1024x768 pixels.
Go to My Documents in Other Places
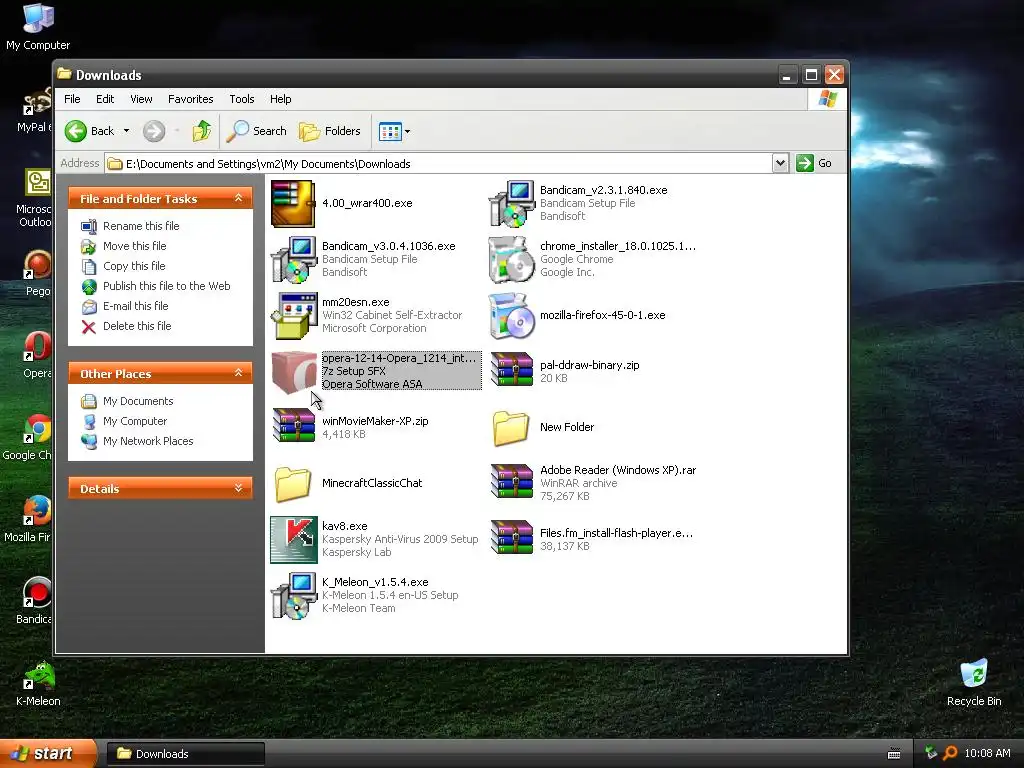[138, 402]
